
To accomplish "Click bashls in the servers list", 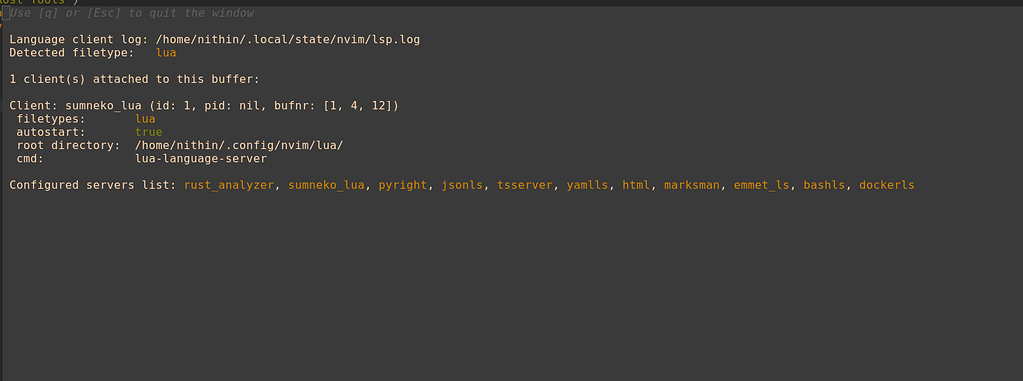I will 823,185.
